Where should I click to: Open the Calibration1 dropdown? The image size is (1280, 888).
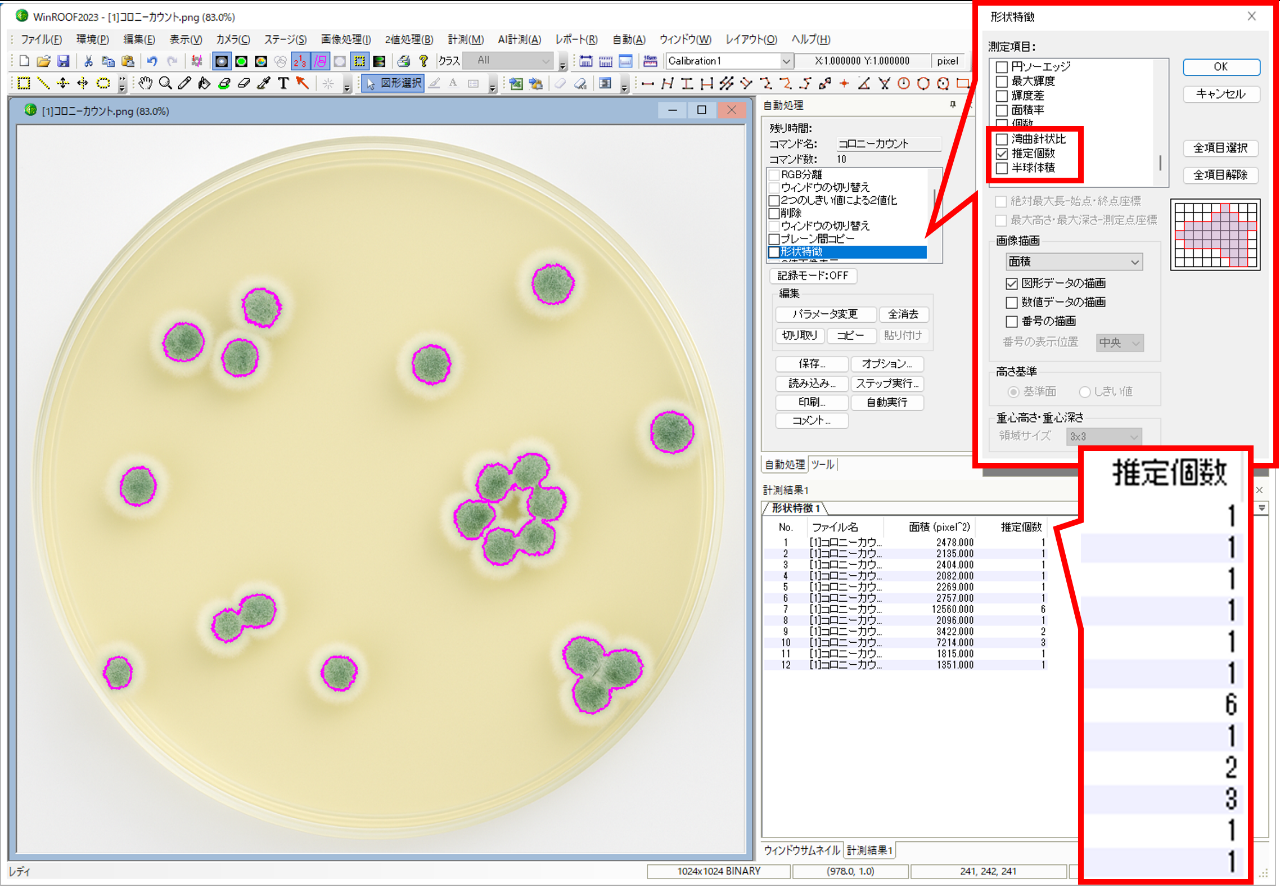pos(786,61)
